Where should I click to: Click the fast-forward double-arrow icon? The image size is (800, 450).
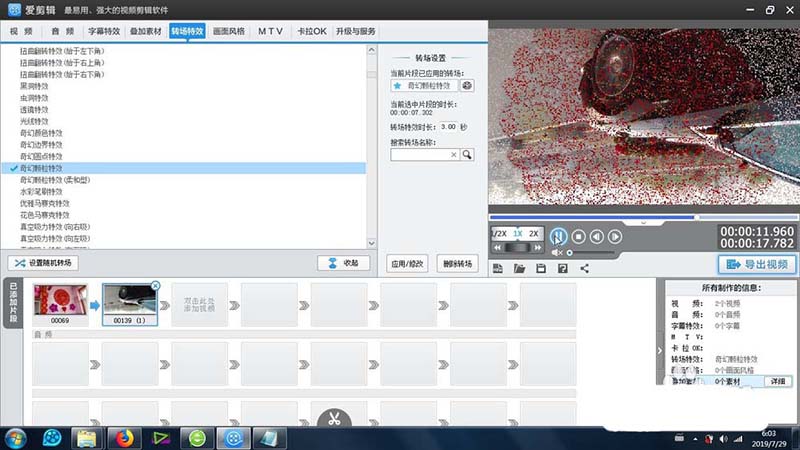point(537,247)
